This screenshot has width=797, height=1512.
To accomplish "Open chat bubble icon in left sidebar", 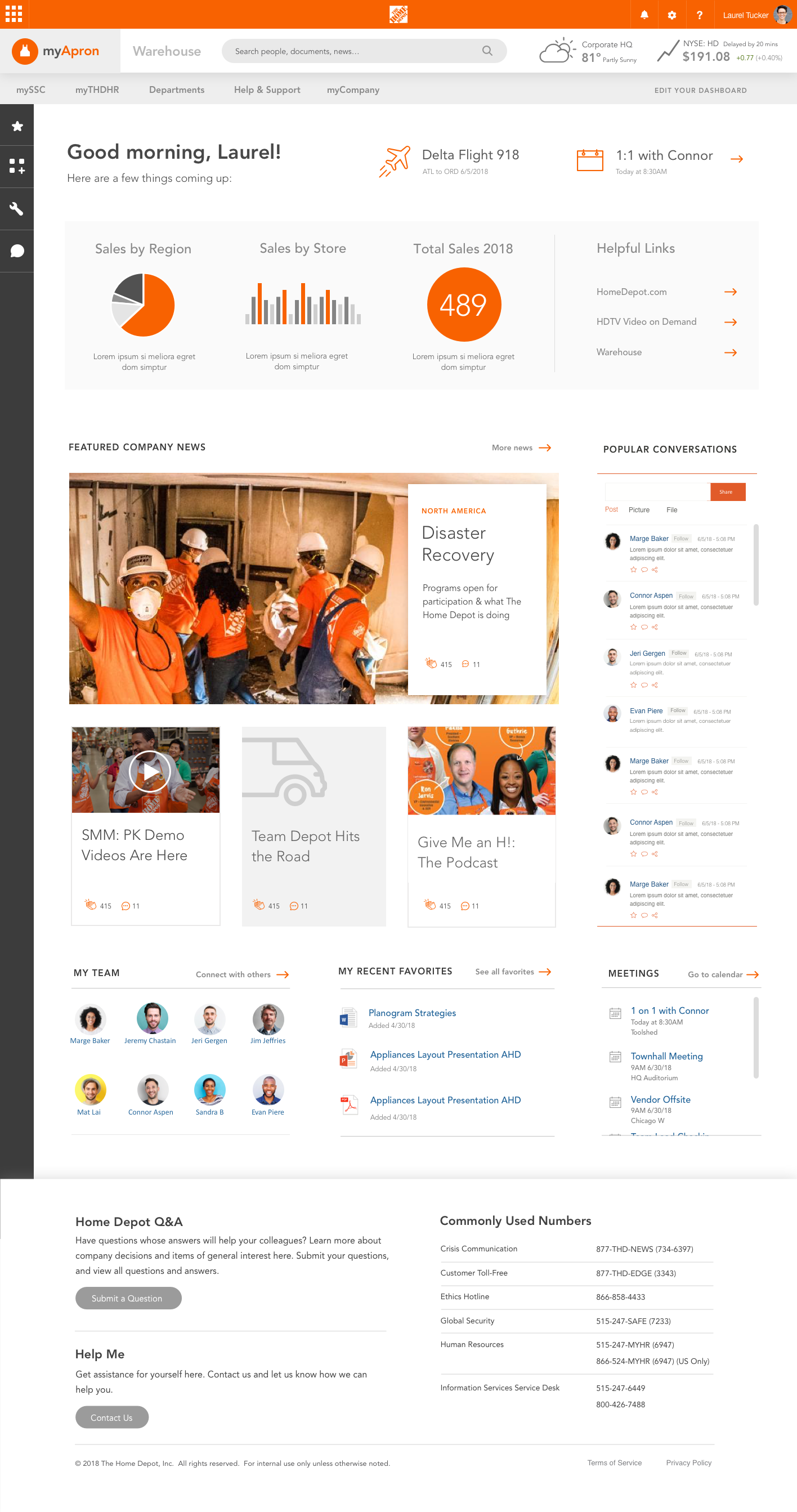I will [x=17, y=251].
